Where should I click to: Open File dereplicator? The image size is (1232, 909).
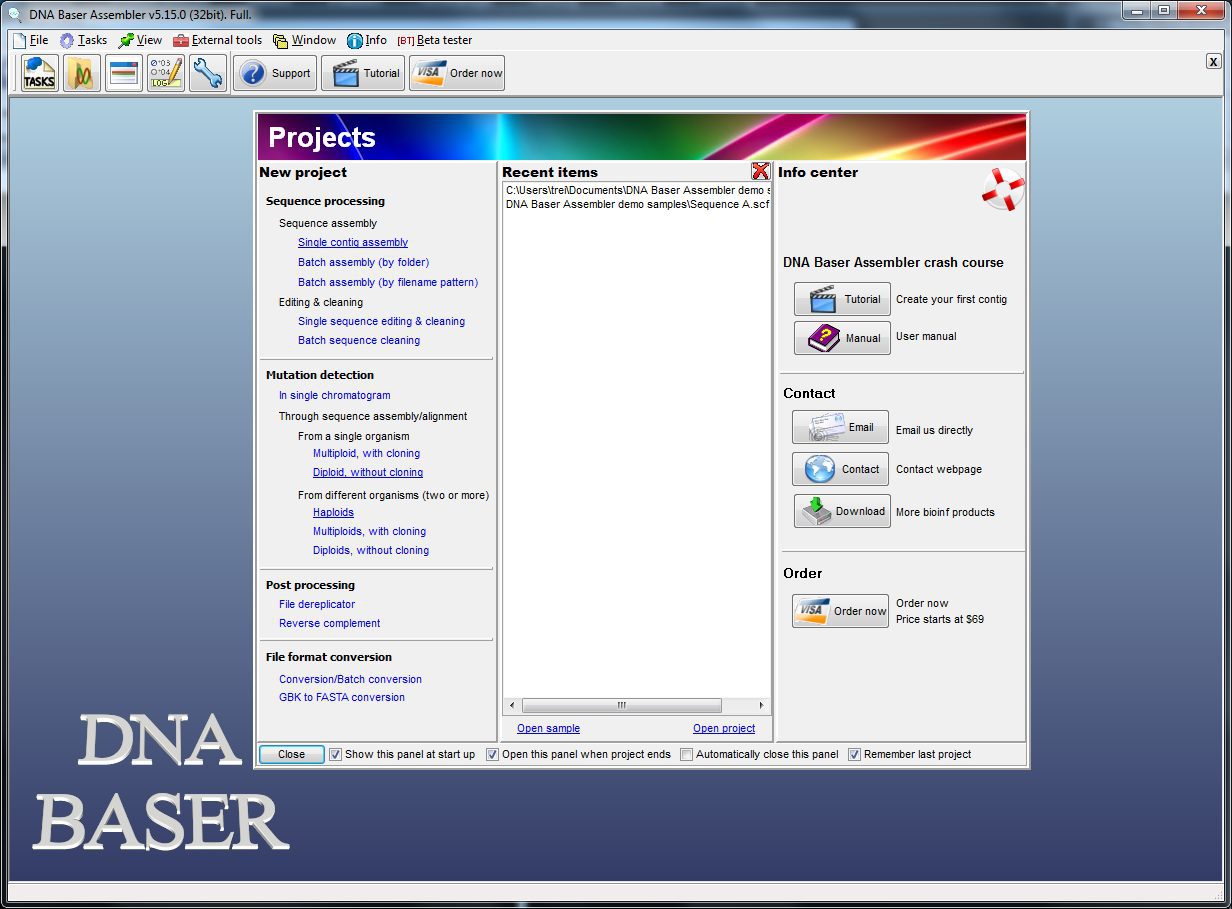point(317,604)
